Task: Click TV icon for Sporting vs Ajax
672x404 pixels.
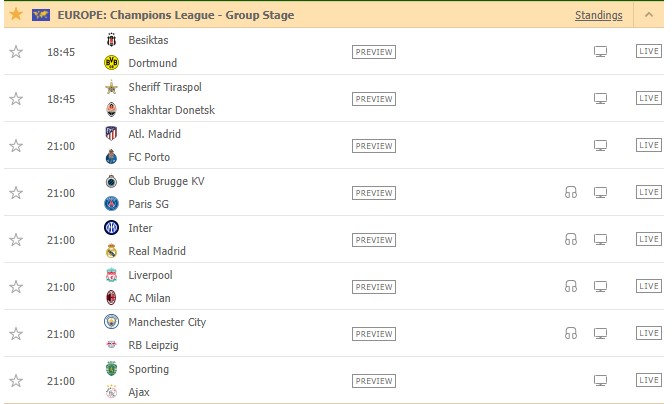Action: coord(600,380)
